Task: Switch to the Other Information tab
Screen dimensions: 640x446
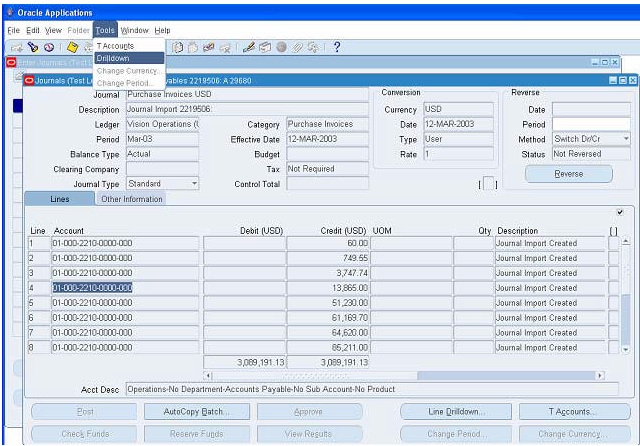Action: [x=131, y=199]
